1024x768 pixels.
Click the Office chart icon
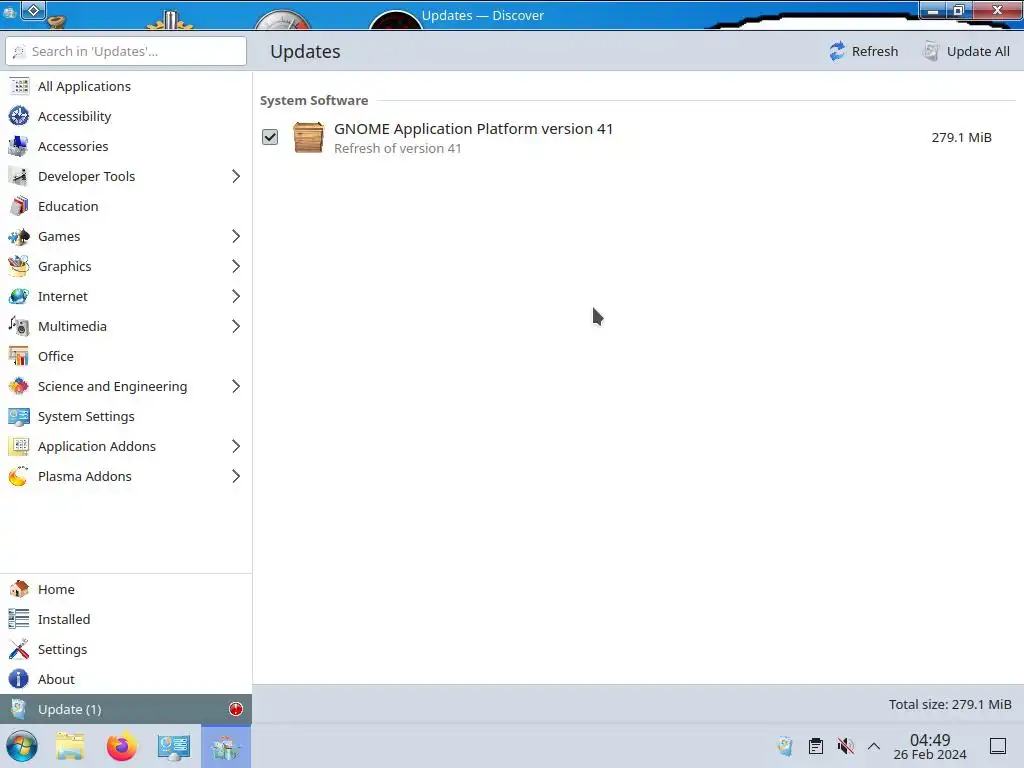click(x=19, y=357)
